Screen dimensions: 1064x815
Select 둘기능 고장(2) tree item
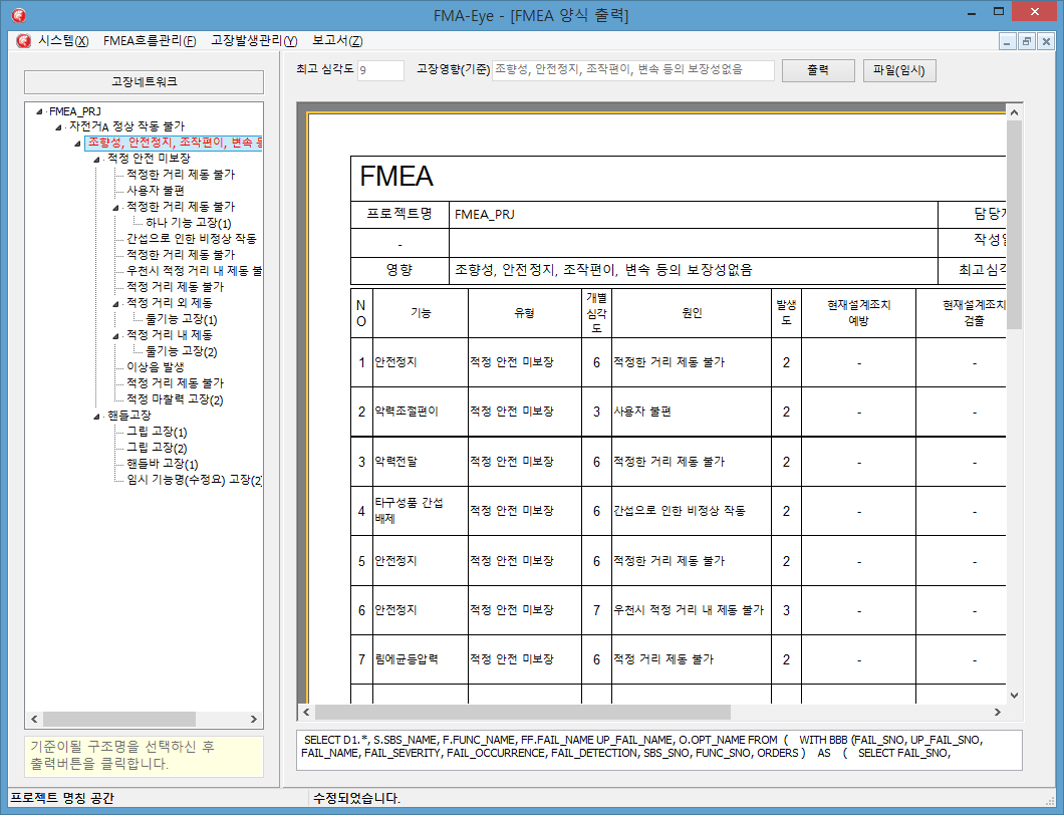(181, 351)
